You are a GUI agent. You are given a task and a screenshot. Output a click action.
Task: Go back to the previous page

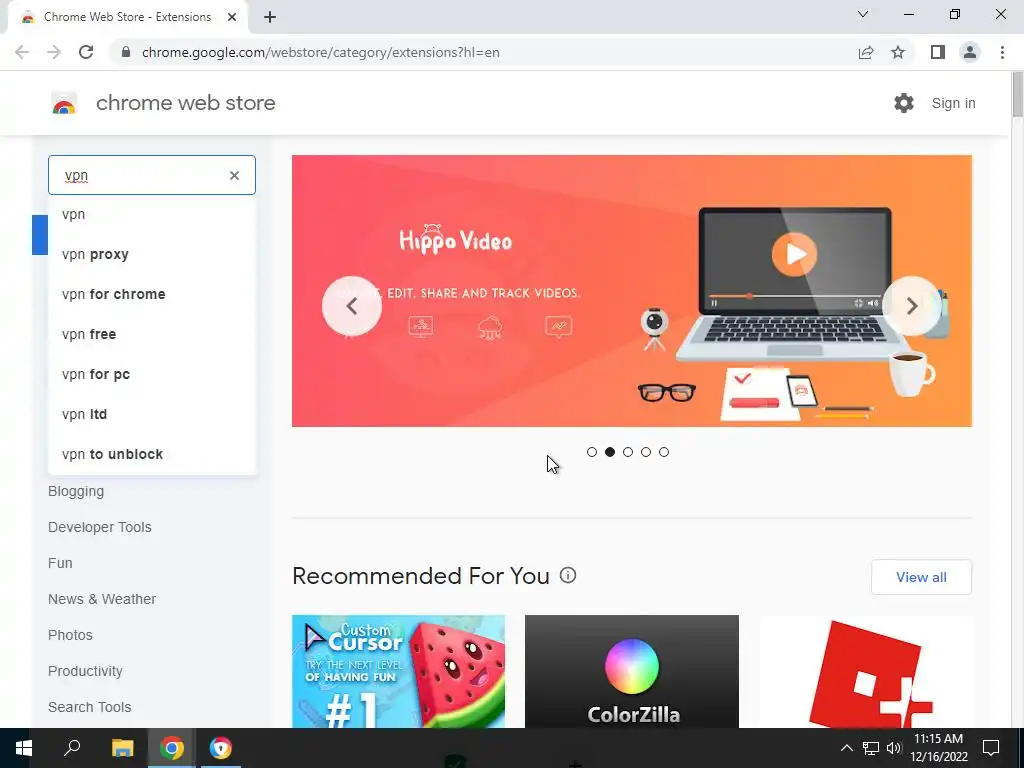pos(22,52)
